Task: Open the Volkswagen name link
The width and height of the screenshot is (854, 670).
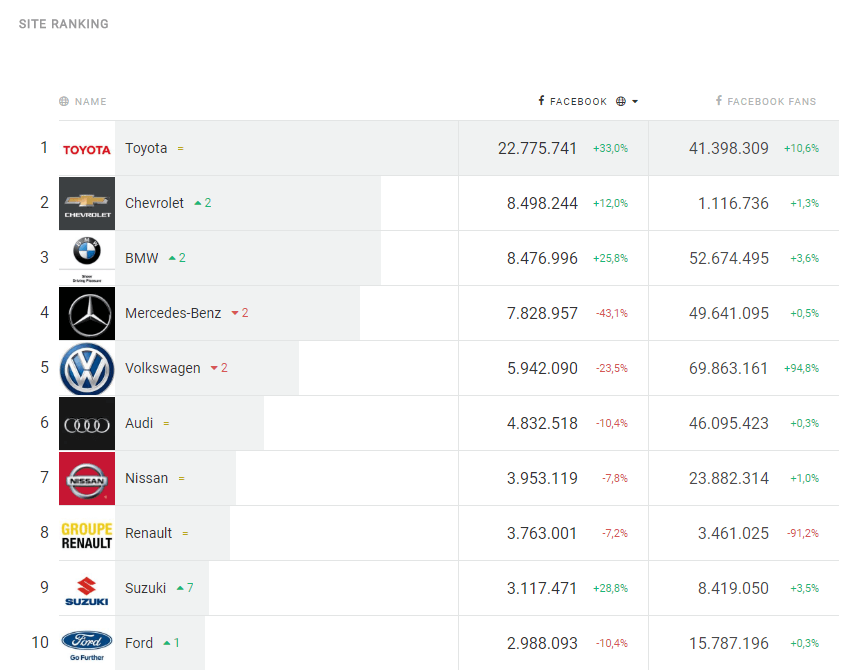Action: pos(163,368)
